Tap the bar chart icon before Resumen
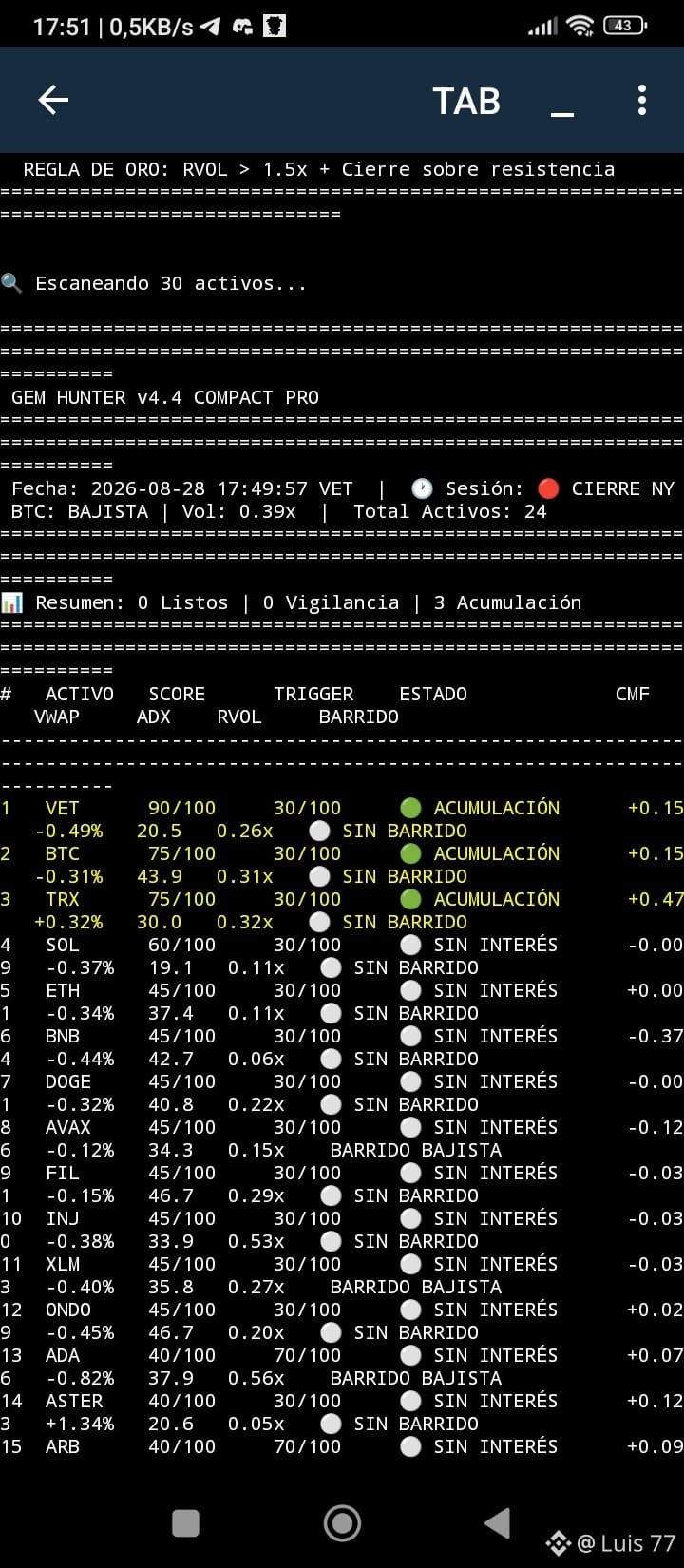Viewport: 684px width, 1568px height. [11, 602]
